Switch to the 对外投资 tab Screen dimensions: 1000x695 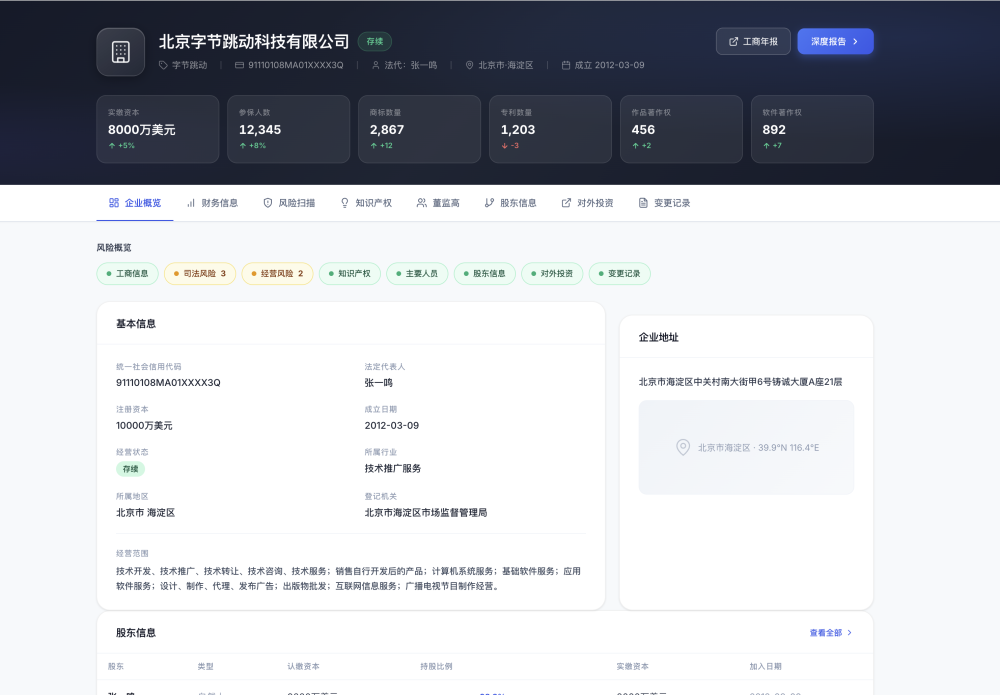click(x=587, y=203)
